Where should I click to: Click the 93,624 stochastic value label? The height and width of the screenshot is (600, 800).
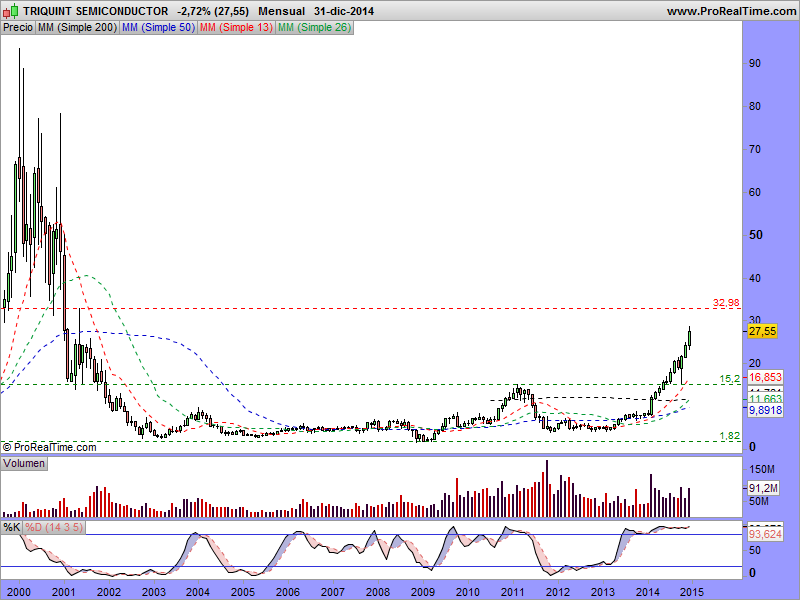coord(765,534)
